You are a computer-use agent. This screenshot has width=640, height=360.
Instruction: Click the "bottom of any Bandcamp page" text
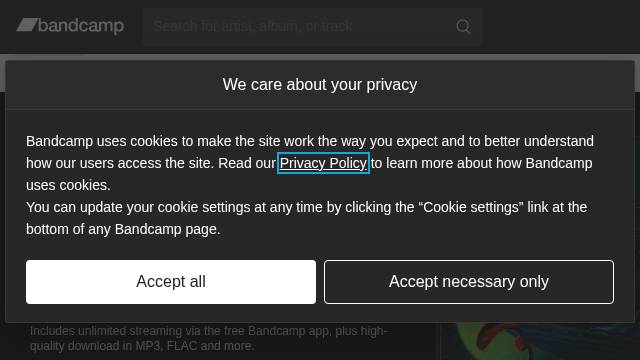tap(123, 229)
